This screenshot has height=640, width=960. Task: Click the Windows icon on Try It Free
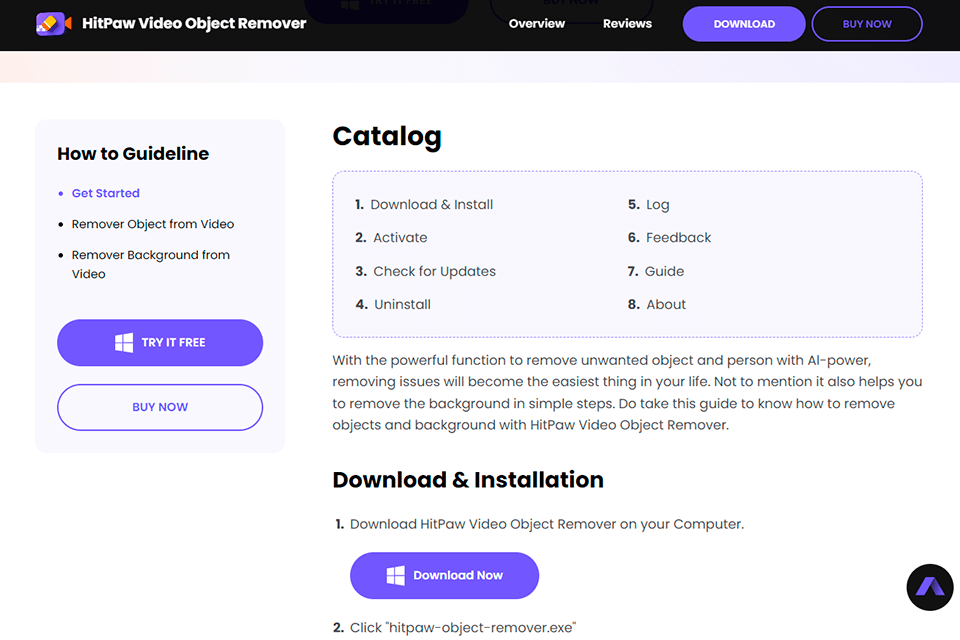[x=124, y=343]
